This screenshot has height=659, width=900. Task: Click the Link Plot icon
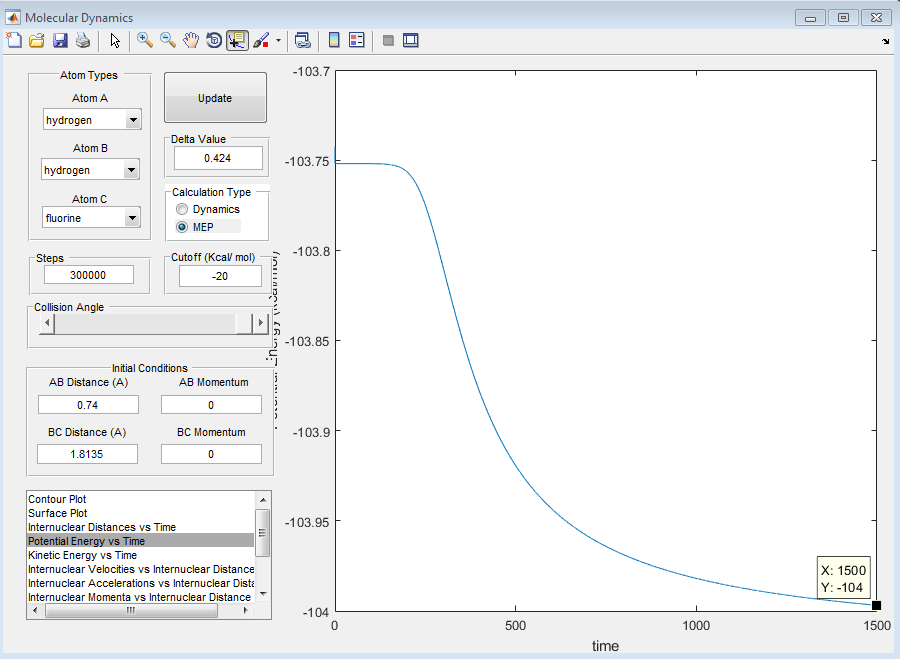(302, 40)
